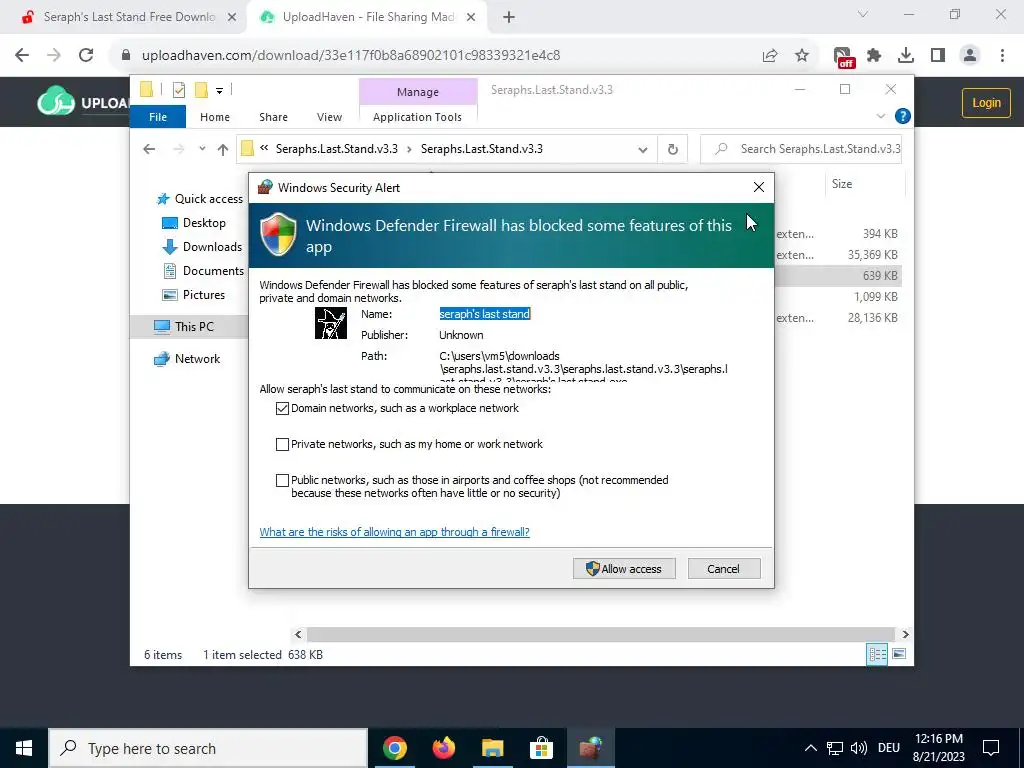Viewport: 1024px width, 768px height.
Task: Open Downloads in navigation pane
Action: tap(202, 247)
